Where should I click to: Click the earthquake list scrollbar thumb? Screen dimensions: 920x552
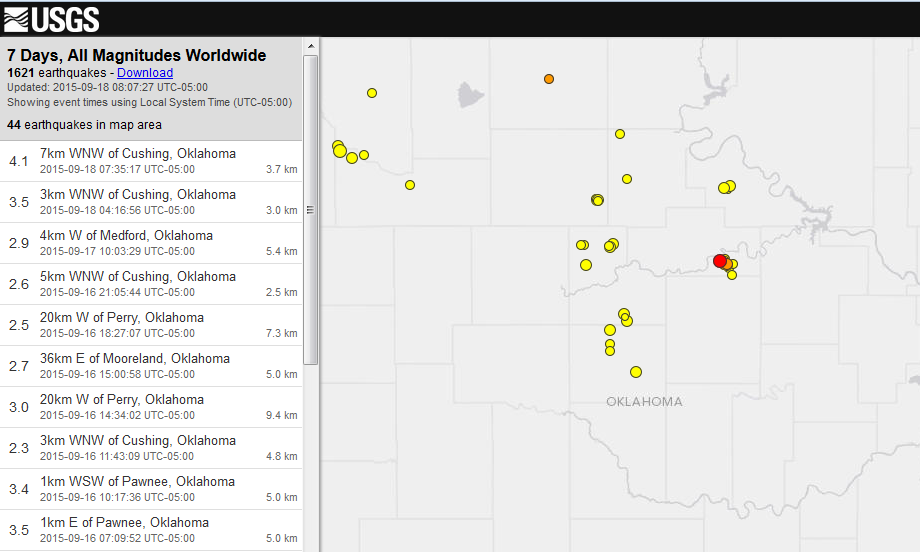click(310, 210)
